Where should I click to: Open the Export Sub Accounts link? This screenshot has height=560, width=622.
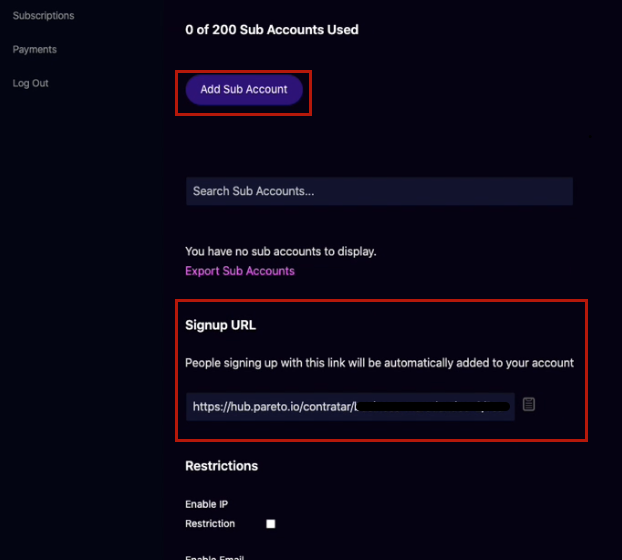tap(240, 271)
